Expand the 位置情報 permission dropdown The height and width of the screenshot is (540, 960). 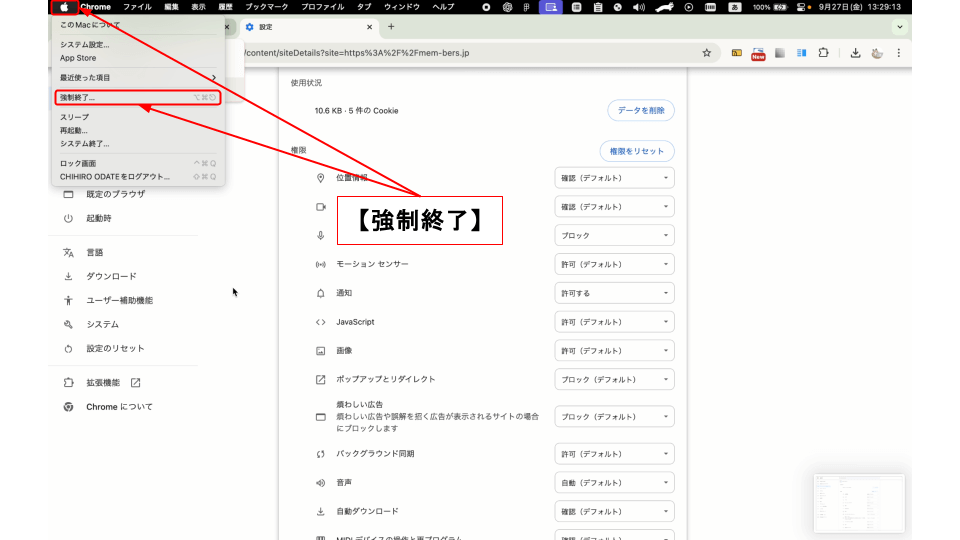pos(614,178)
